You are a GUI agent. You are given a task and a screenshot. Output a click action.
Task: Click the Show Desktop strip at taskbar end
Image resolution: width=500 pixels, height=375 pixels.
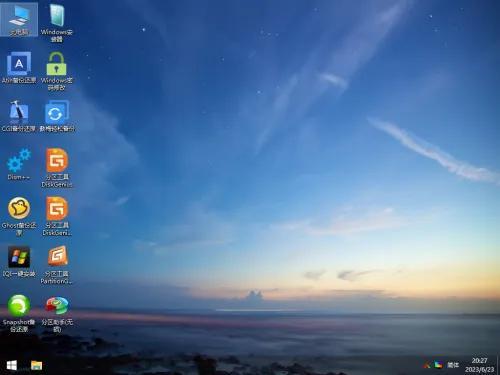tap(498, 365)
